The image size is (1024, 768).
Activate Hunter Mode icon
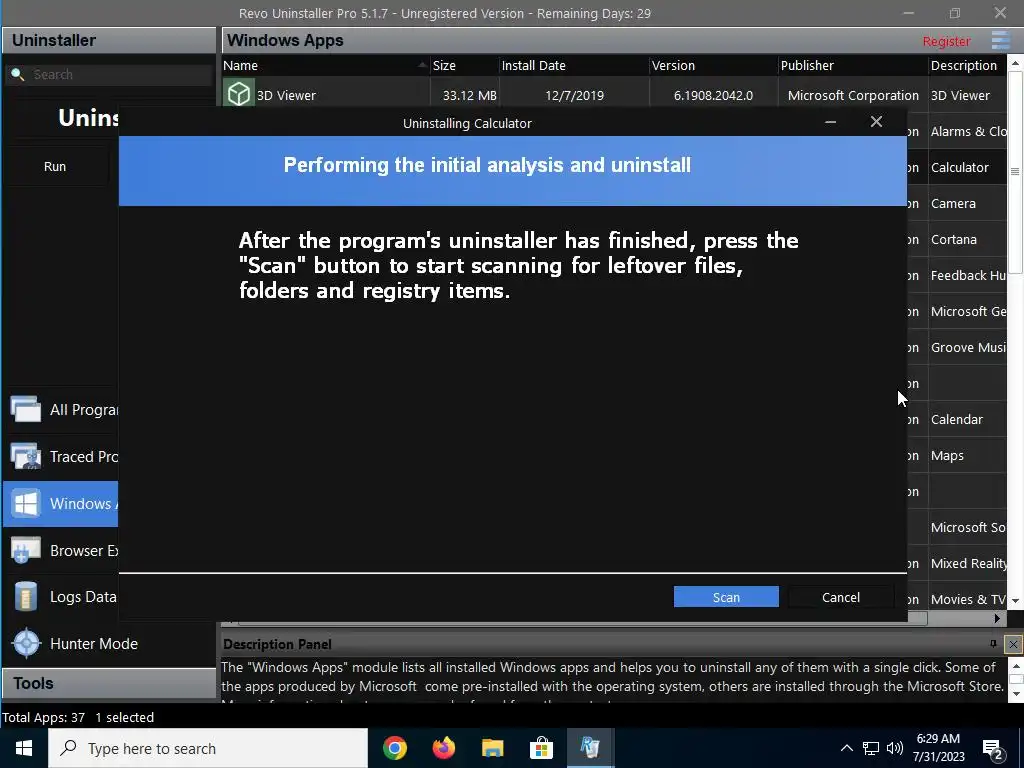[x=27, y=643]
